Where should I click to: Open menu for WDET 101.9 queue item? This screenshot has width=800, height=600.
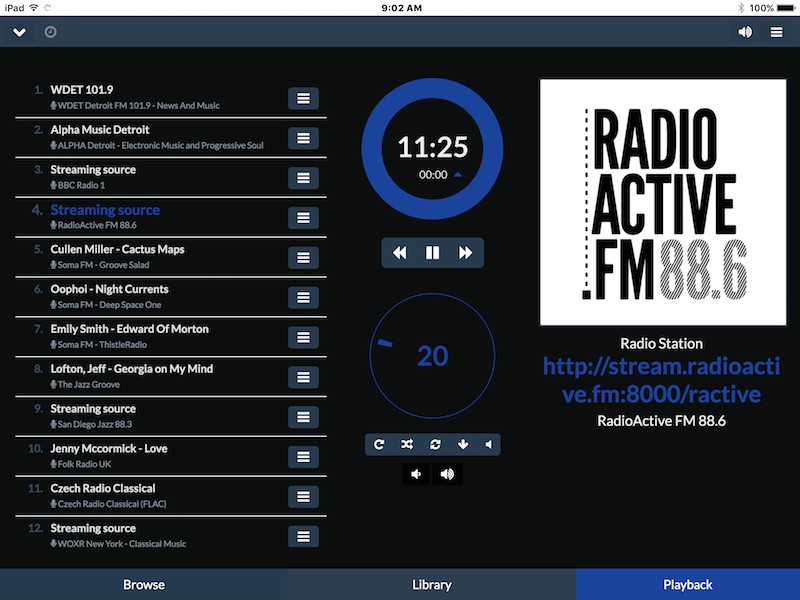303,98
